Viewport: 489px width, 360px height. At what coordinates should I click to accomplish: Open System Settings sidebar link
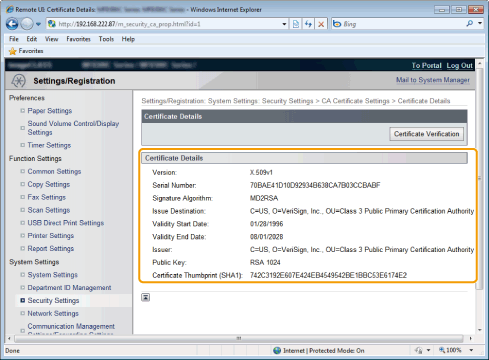tap(53, 275)
